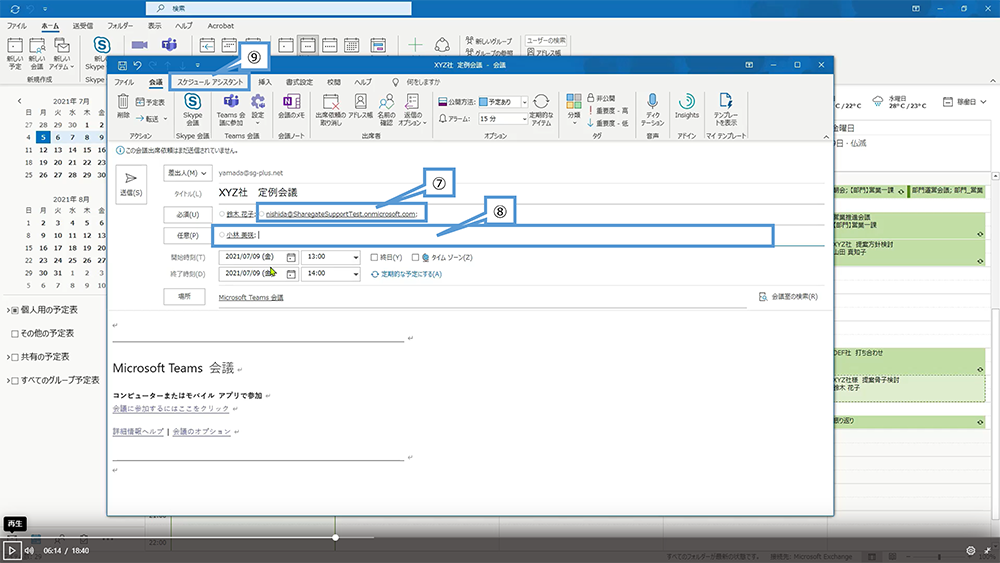Viewport: 1000px width, 563px height.
Task: Click the Teams meeting icon in main ribbon
Action: click(169, 45)
